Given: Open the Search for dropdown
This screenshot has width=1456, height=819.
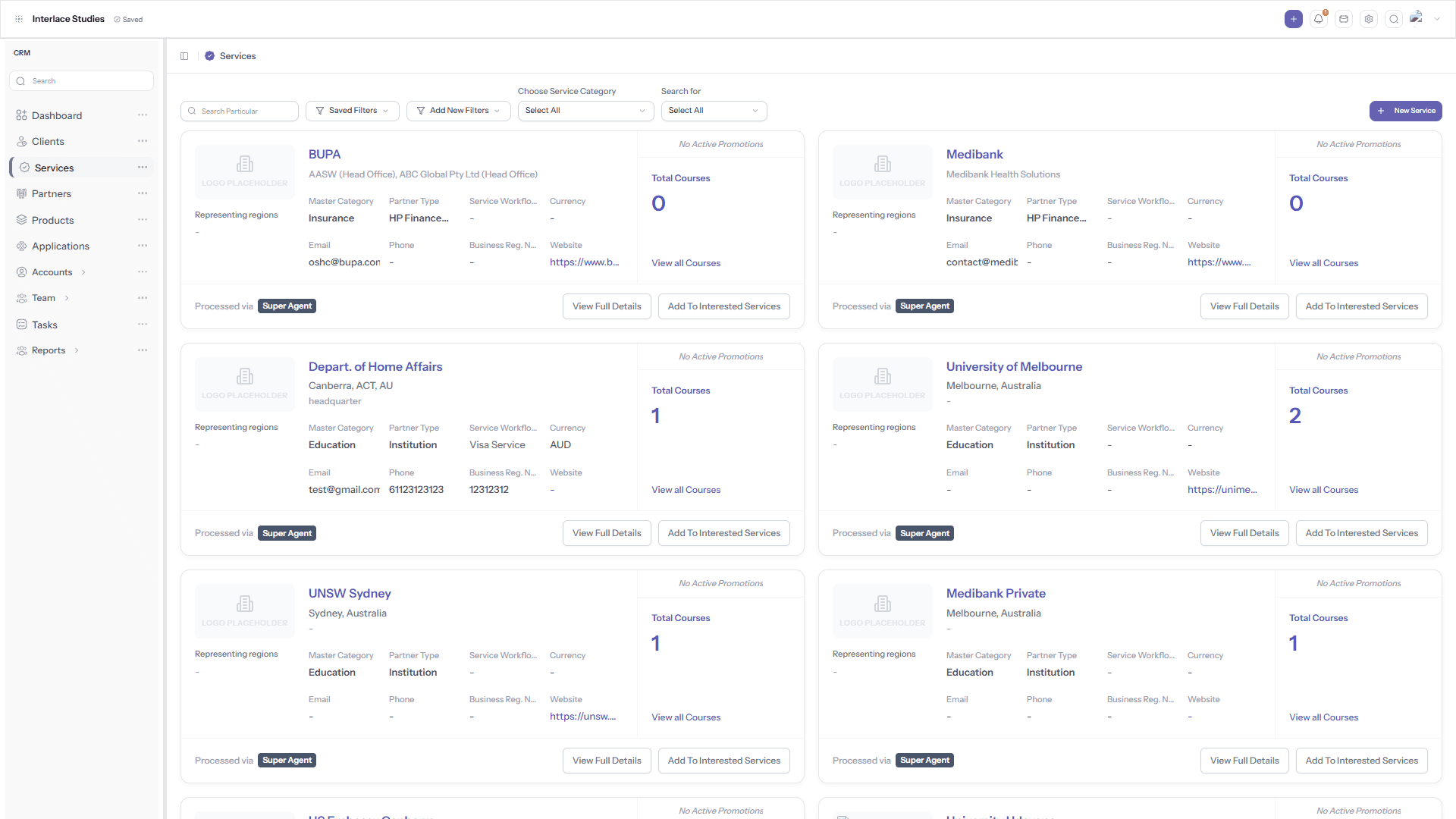Looking at the screenshot, I should [714, 111].
